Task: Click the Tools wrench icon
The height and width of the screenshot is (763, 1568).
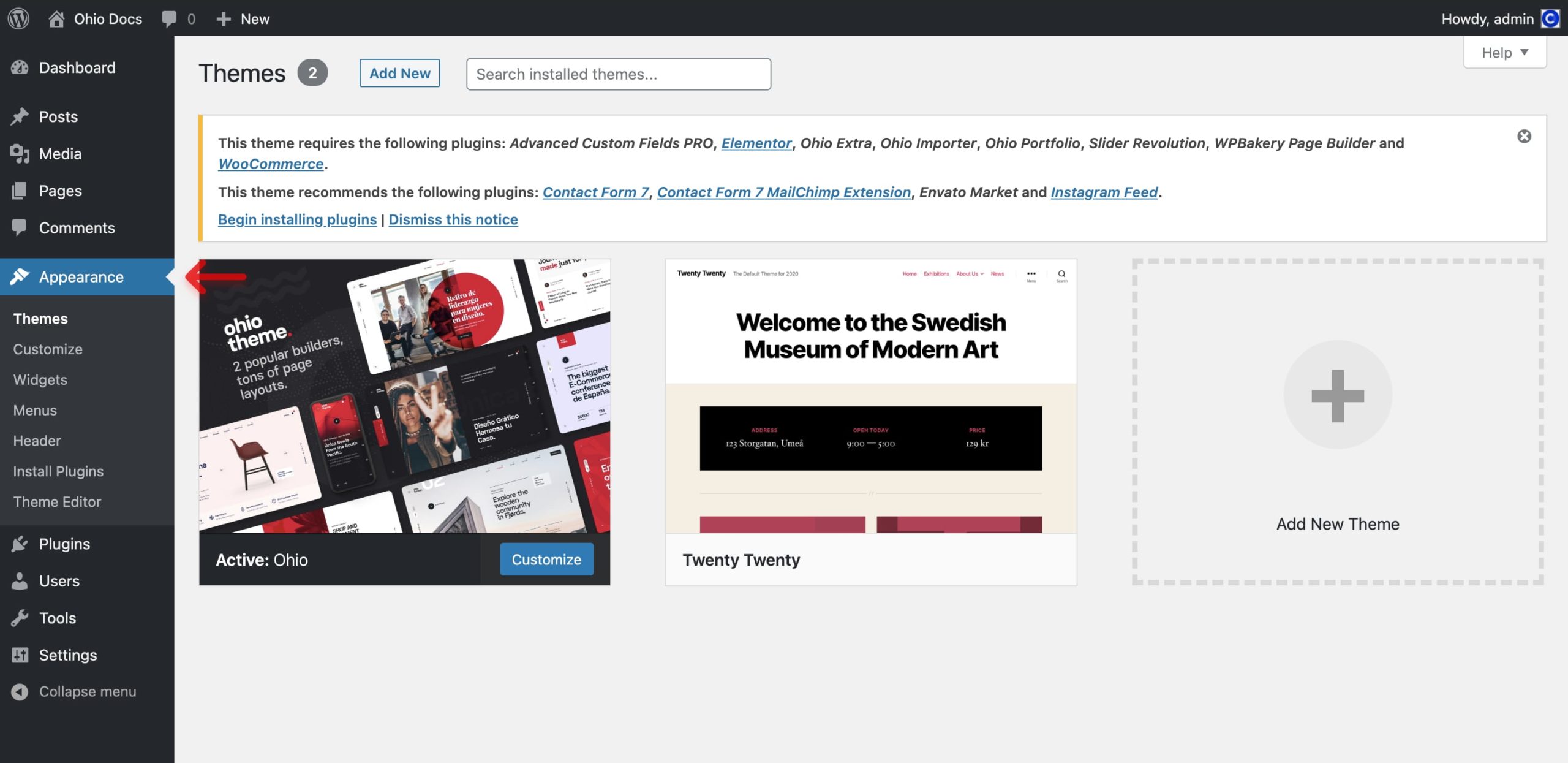Action: click(x=20, y=618)
